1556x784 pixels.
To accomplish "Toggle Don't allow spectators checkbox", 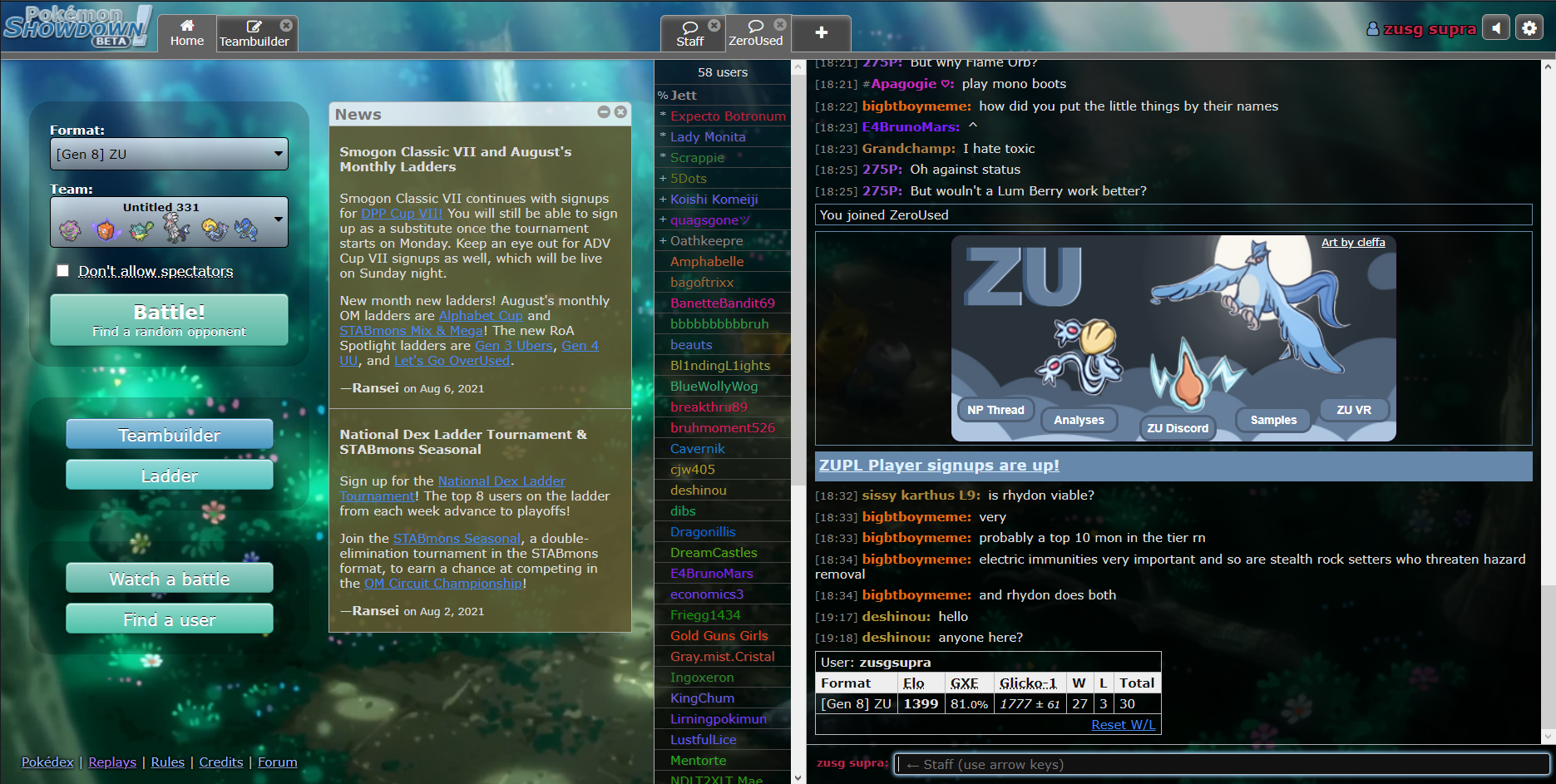I will pos(62,271).
